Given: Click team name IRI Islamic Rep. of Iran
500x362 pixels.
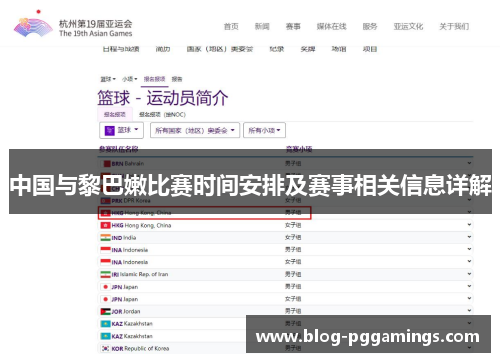Looking at the screenshot, I should [140, 274].
